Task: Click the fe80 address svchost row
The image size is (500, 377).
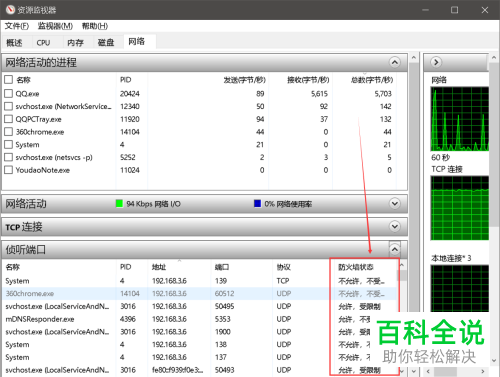Action: (x=199, y=370)
